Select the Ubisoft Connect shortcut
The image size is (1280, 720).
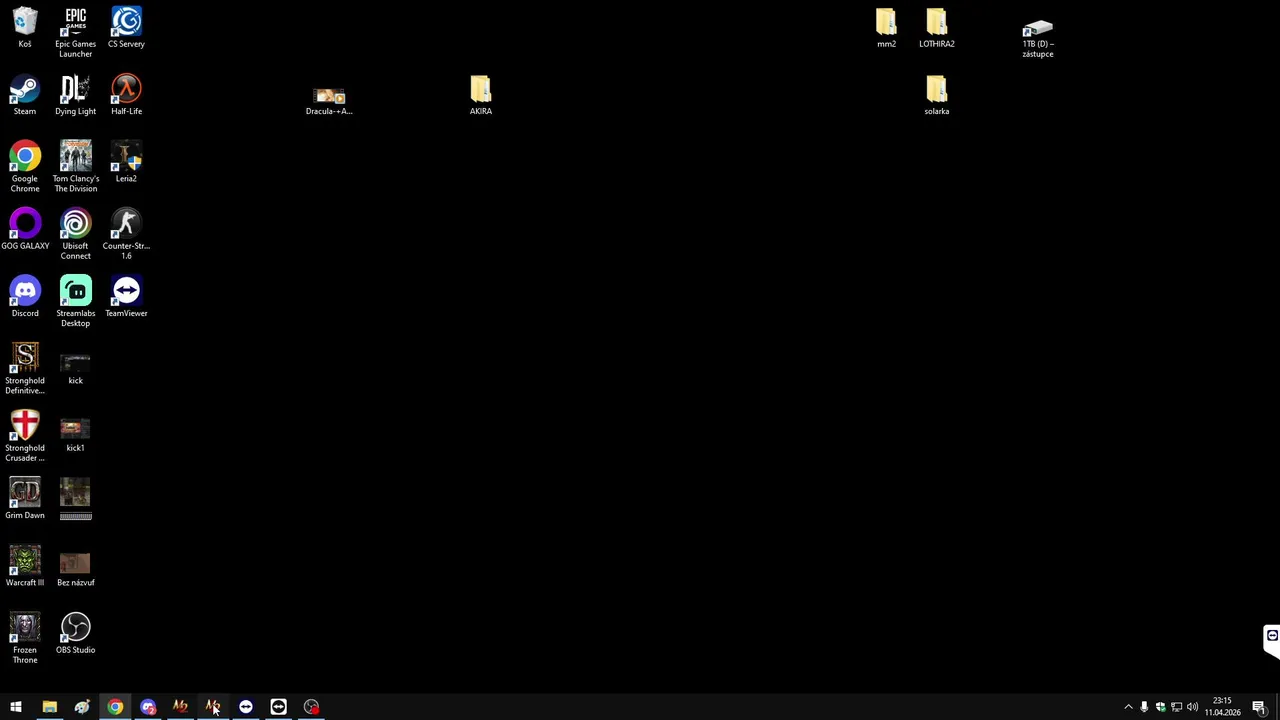point(75,233)
